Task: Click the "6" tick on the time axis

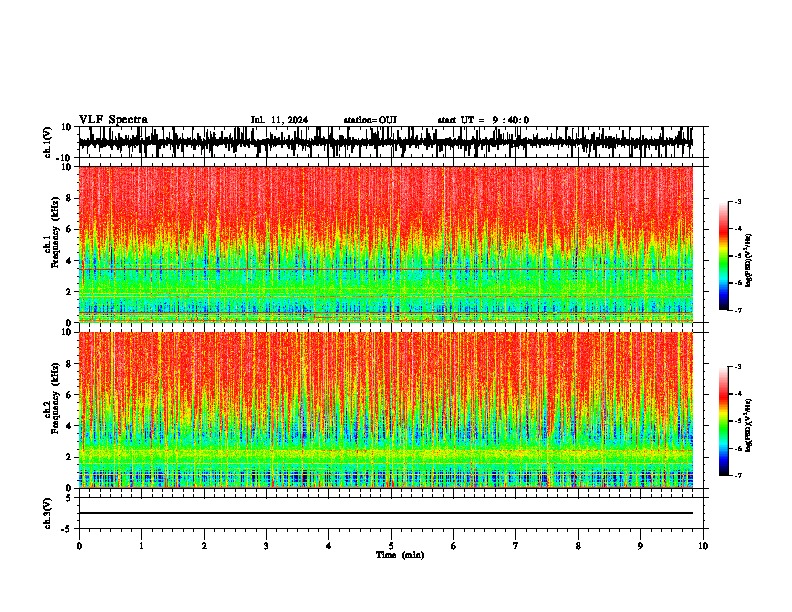Action: tap(453, 546)
